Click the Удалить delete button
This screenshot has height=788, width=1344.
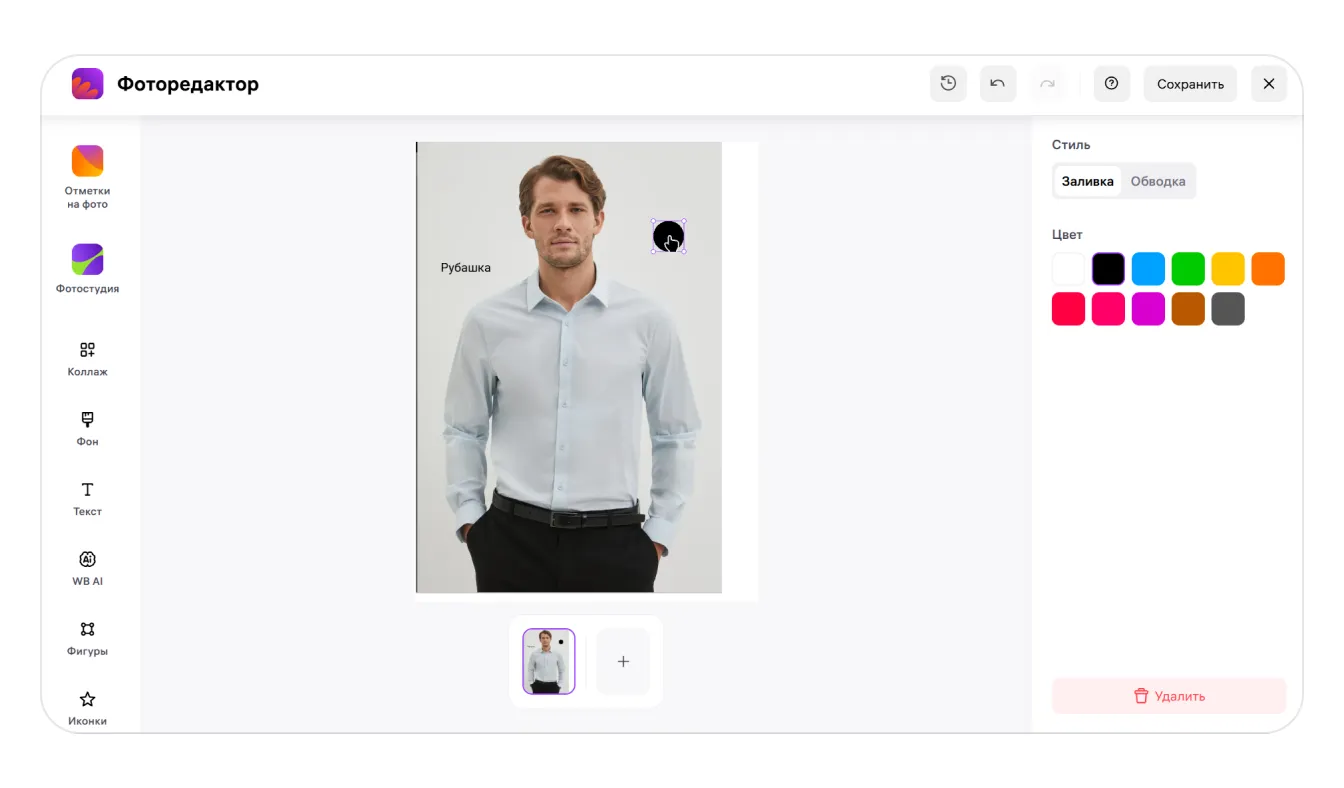point(1169,696)
